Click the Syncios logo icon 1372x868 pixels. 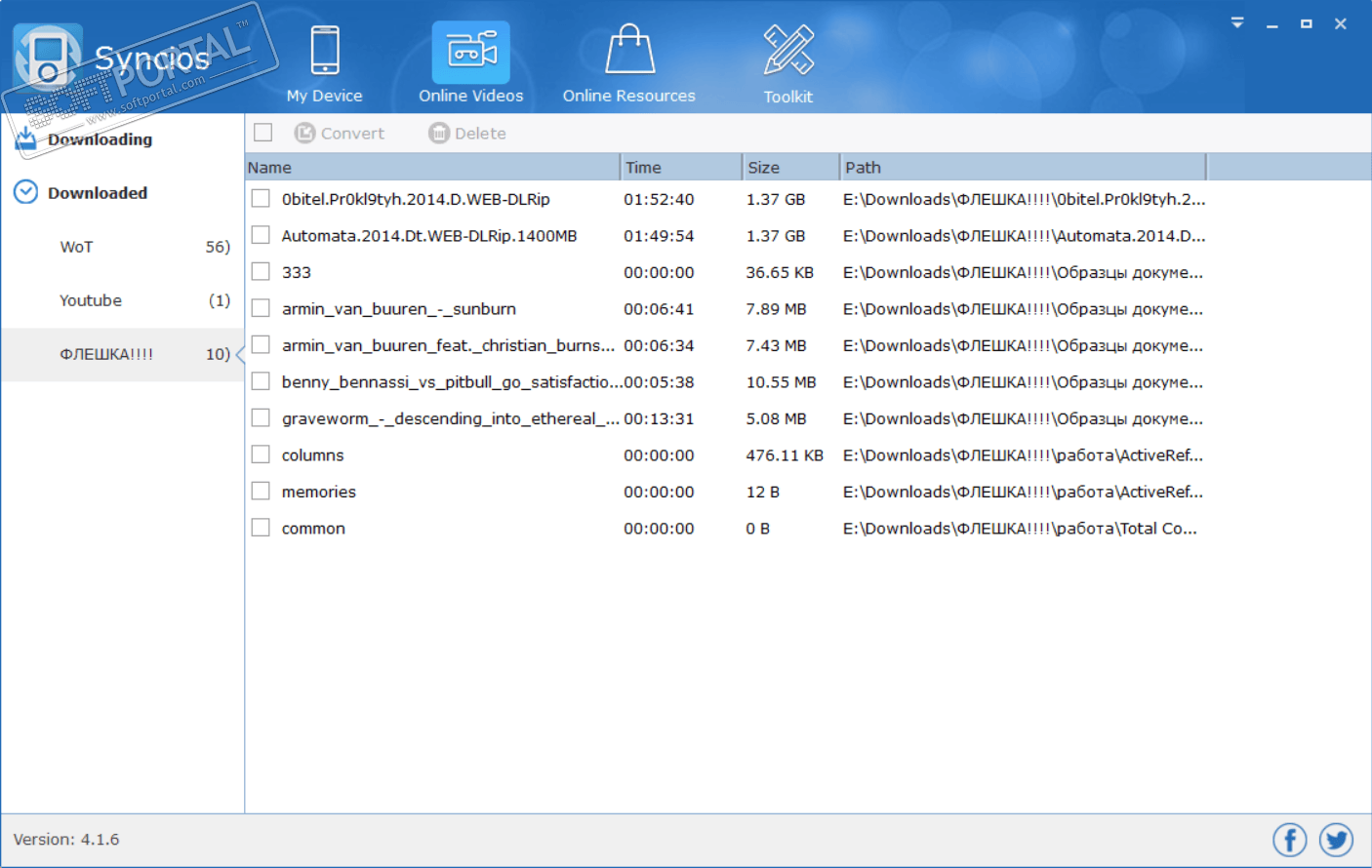[x=47, y=57]
